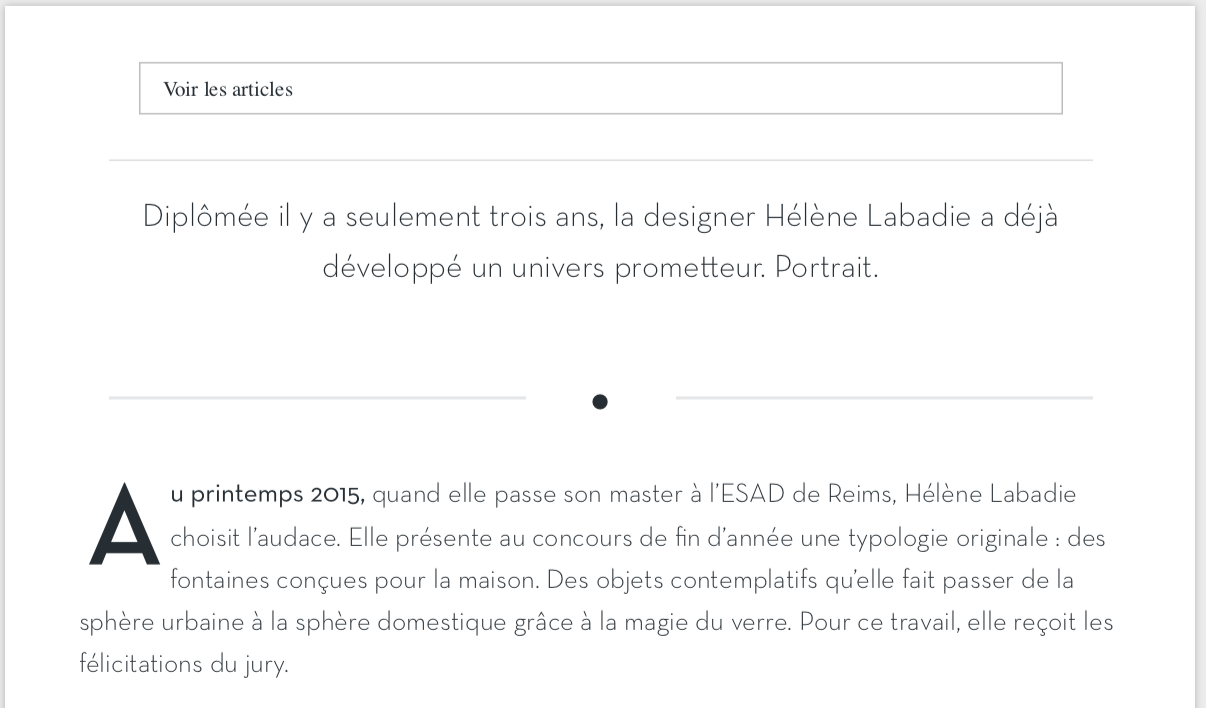Open the "Voir les articles" dropdown
The height and width of the screenshot is (708, 1206).
[600, 89]
